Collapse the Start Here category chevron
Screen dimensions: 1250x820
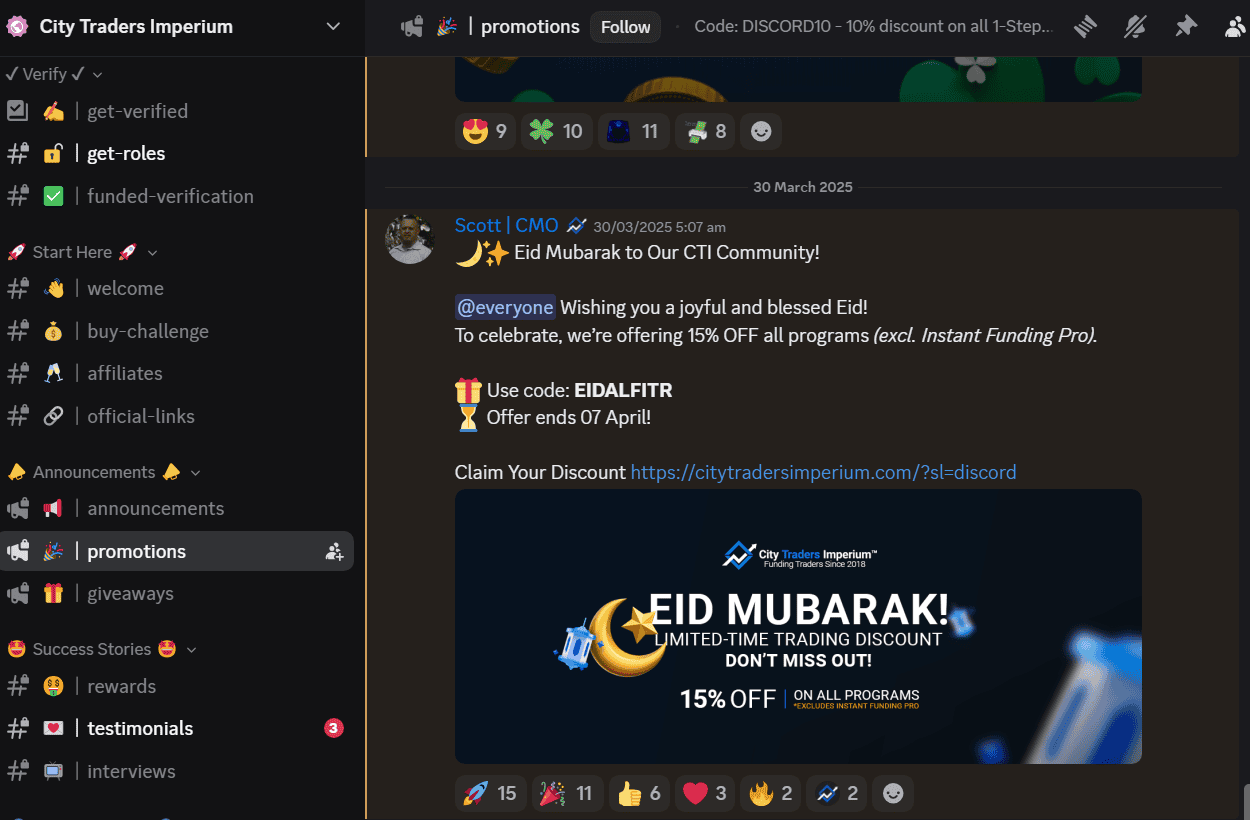pyautogui.click(x=152, y=253)
